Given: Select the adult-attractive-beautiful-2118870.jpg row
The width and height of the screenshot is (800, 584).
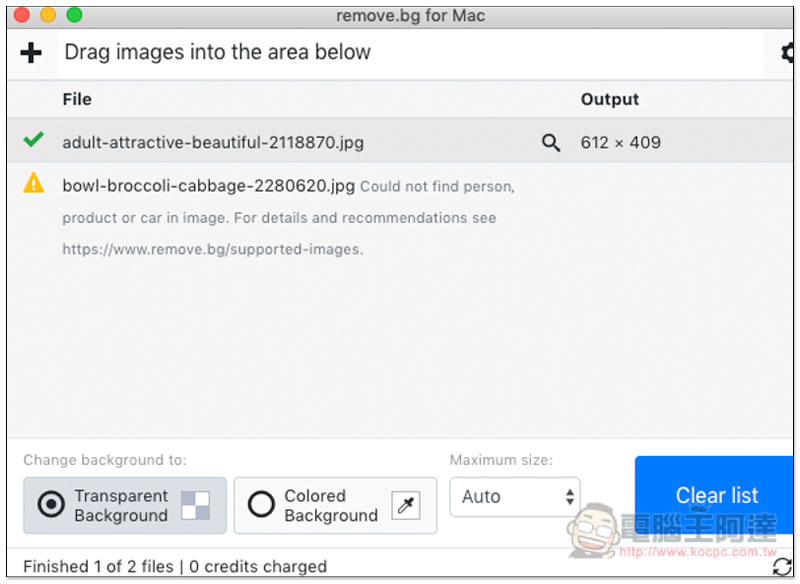Looking at the screenshot, I should (401, 141).
